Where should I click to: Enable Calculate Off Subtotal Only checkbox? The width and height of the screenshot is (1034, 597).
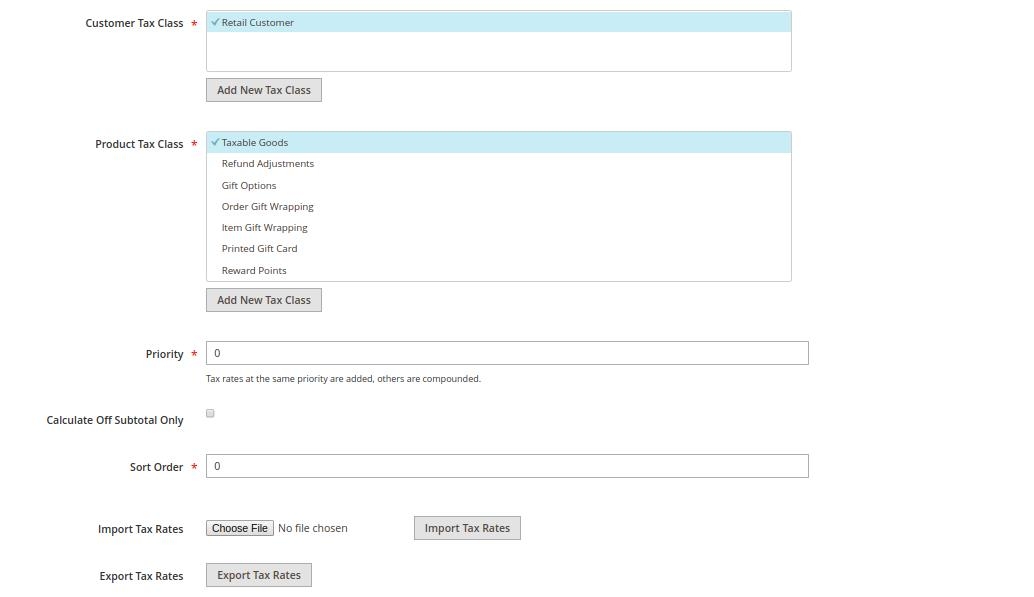pos(210,413)
